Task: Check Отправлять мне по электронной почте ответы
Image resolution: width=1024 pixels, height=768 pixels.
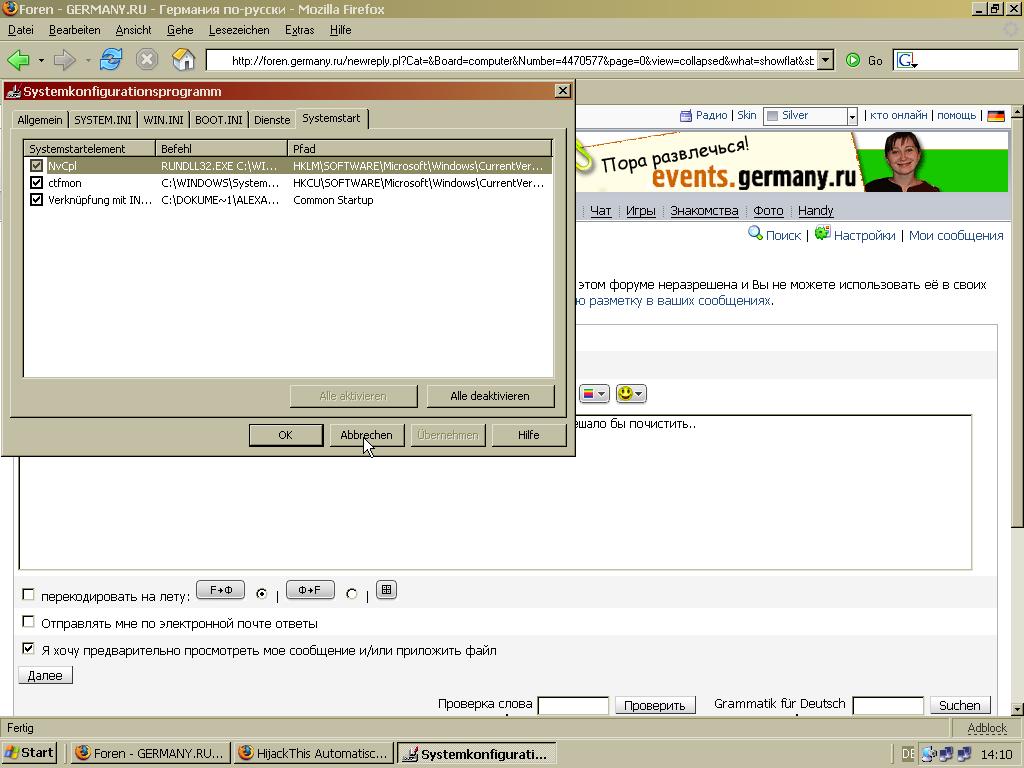Action: [x=28, y=622]
